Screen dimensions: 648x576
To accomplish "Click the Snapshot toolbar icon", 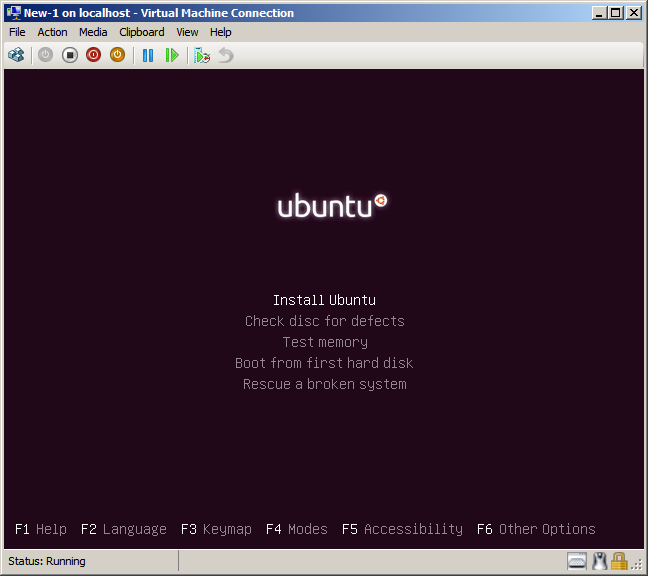I will pyautogui.click(x=202, y=55).
